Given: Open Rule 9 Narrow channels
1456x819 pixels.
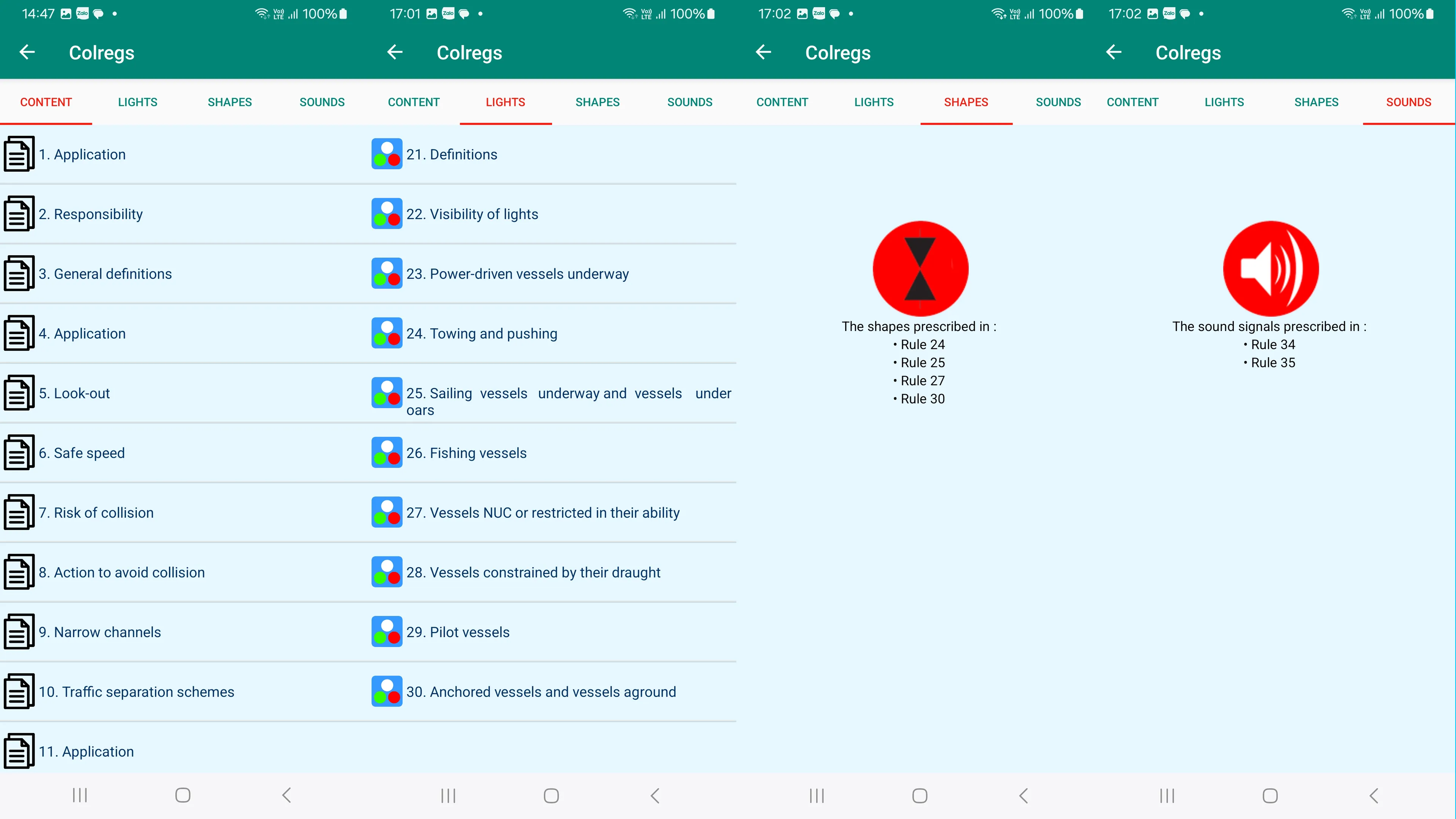Looking at the screenshot, I should tap(100, 632).
